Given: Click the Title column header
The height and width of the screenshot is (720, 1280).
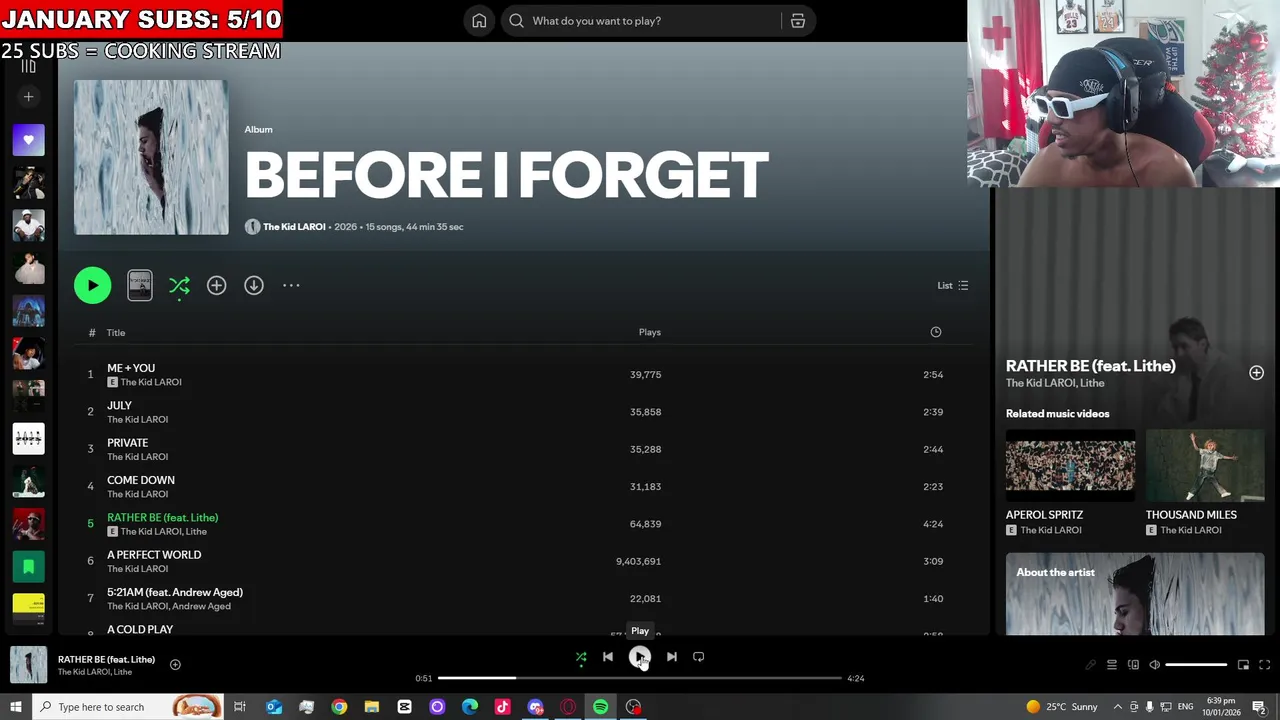Looking at the screenshot, I should (116, 332).
